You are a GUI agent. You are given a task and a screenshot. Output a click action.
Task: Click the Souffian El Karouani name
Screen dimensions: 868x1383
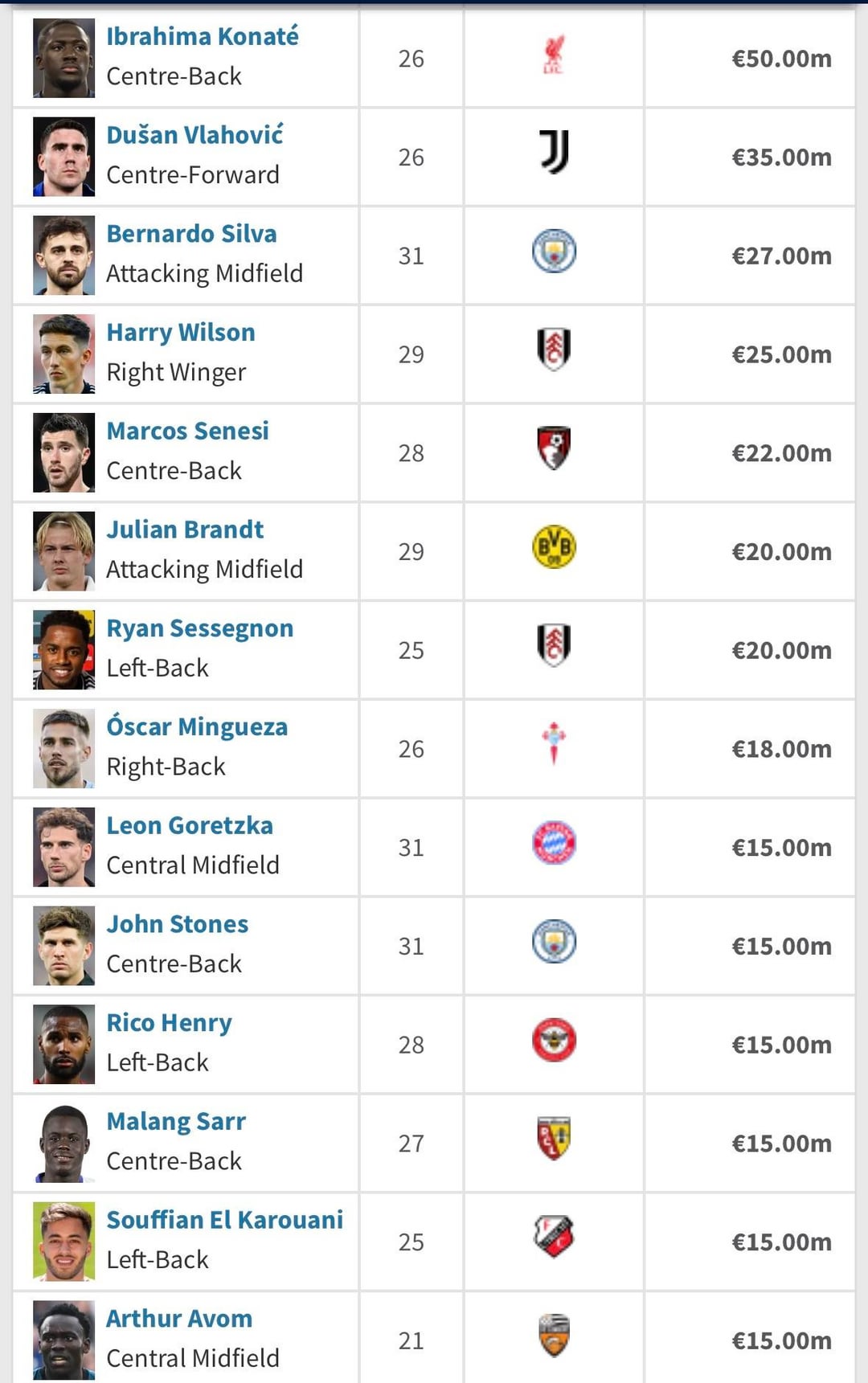[225, 1220]
